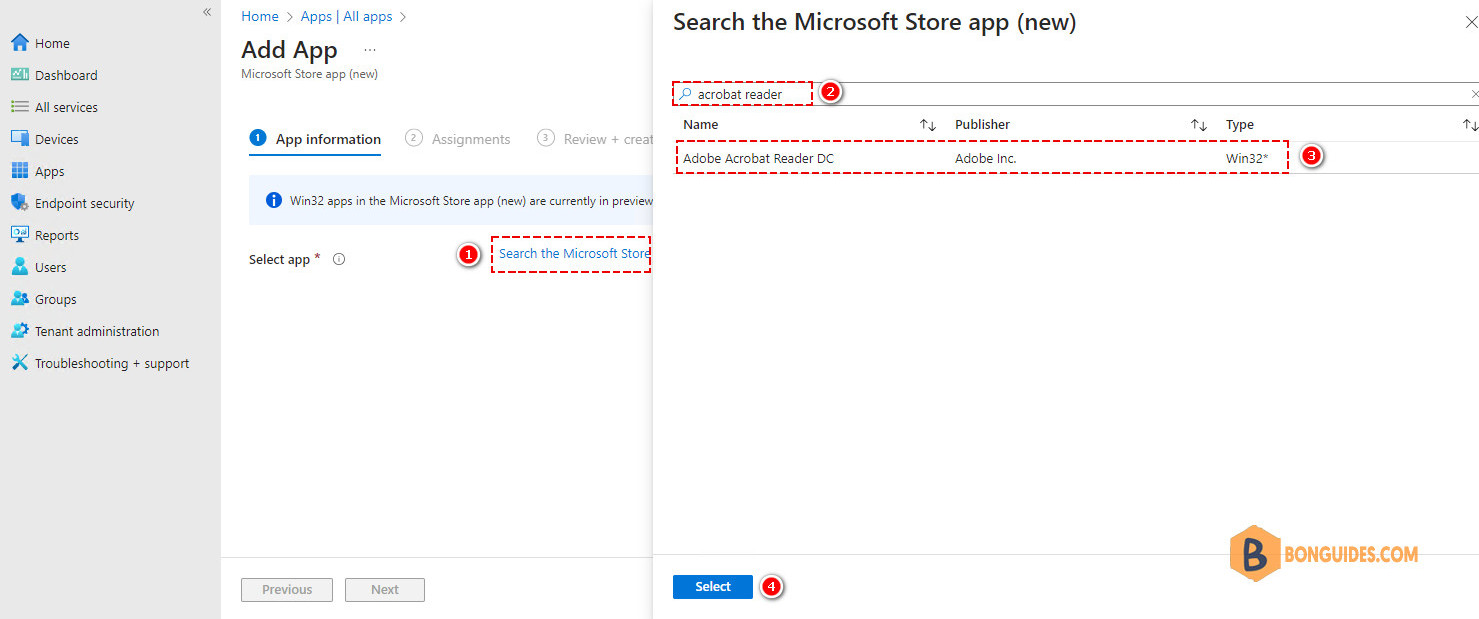Click the Troubleshooting + support wrench icon
Viewport: 1479px width, 619px height.
click(x=19, y=363)
